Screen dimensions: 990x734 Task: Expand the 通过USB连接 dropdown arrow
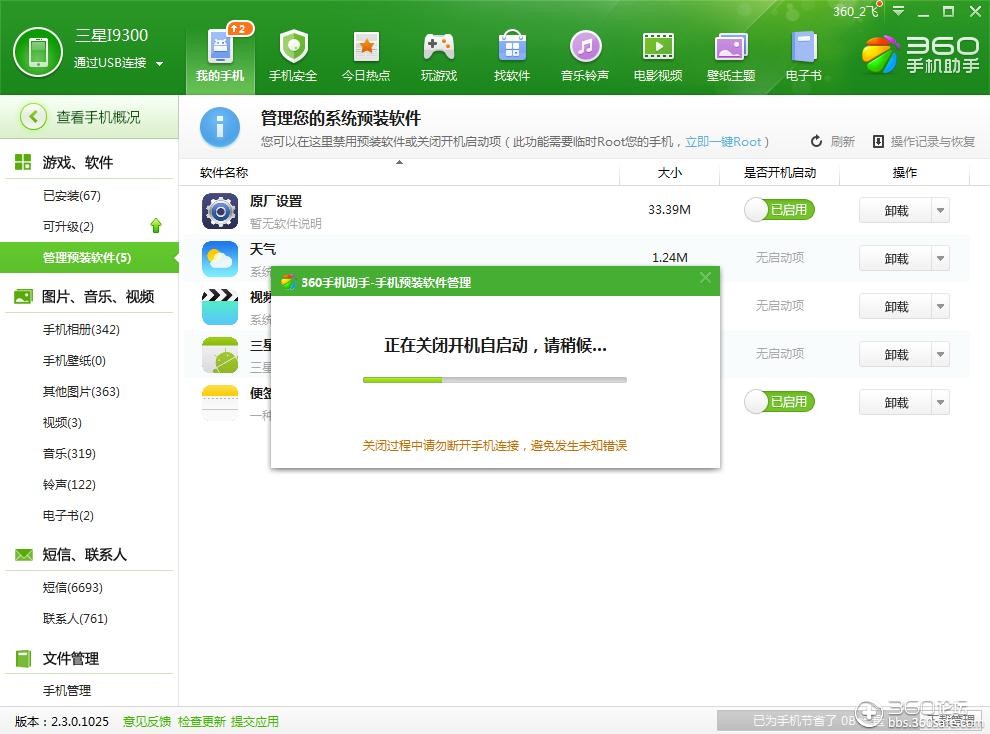coord(159,63)
